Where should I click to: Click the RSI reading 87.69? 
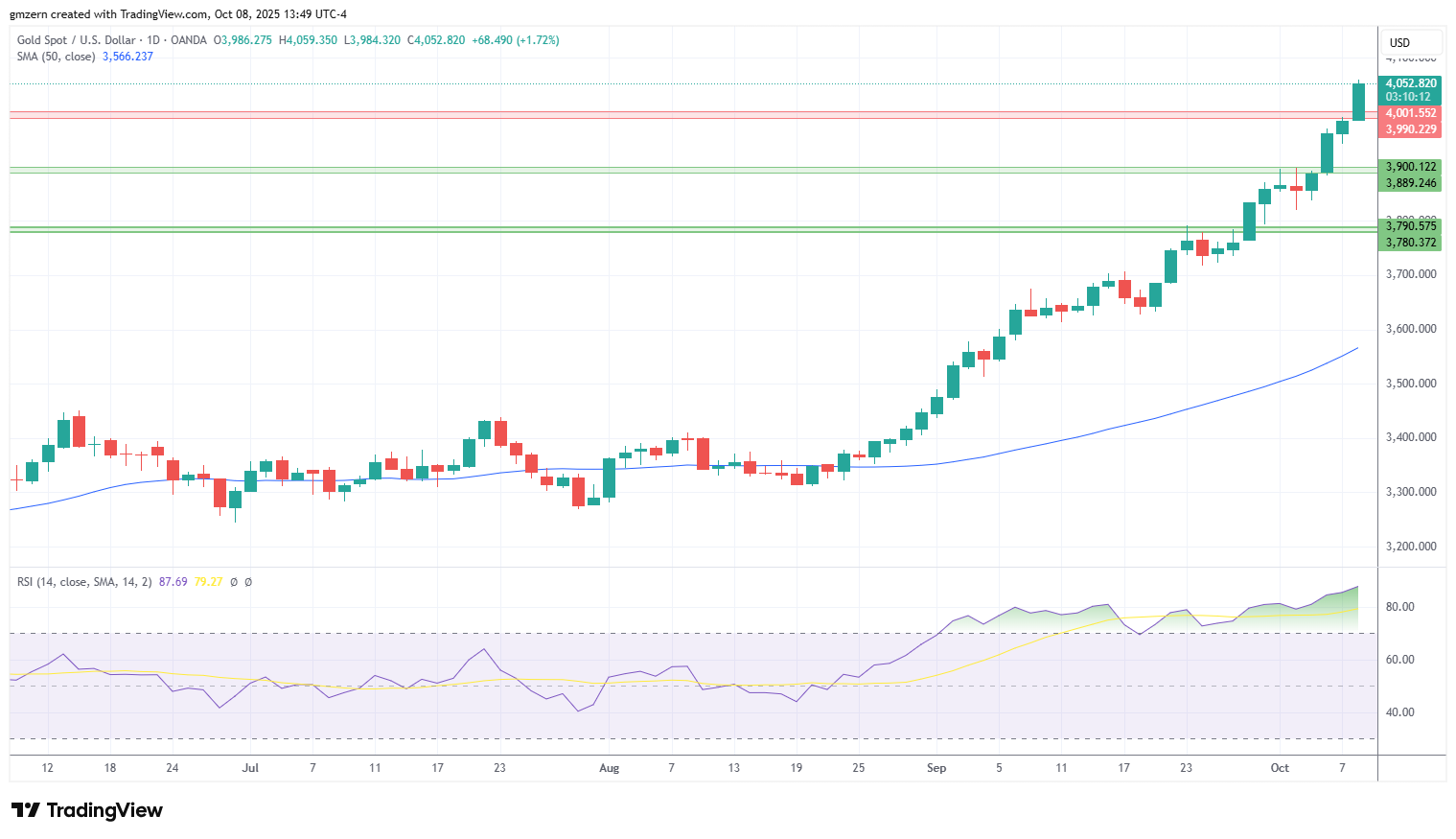[173, 582]
